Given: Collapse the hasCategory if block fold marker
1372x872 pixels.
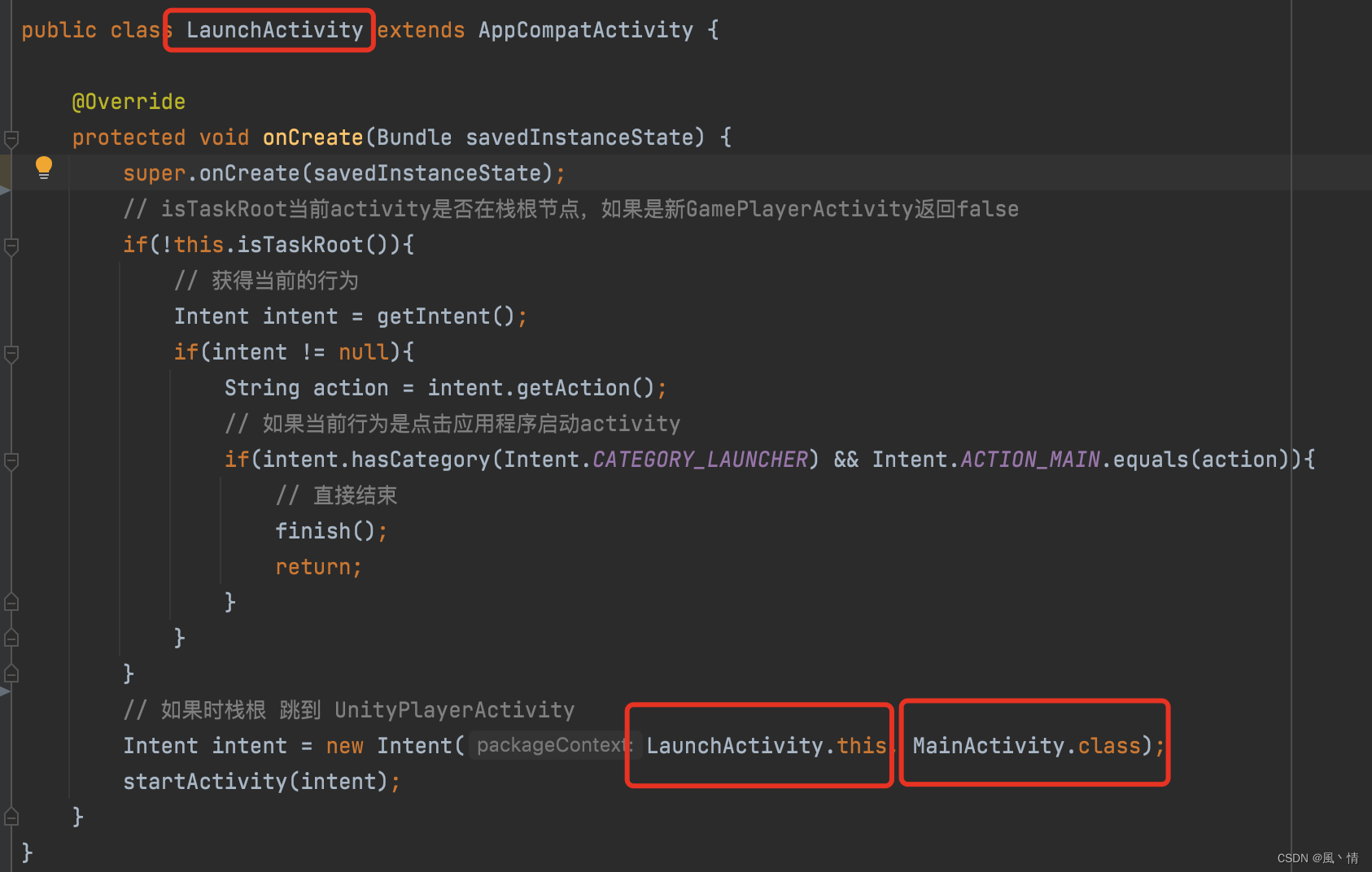Looking at the screenshot, I should (x=11, y=460).
